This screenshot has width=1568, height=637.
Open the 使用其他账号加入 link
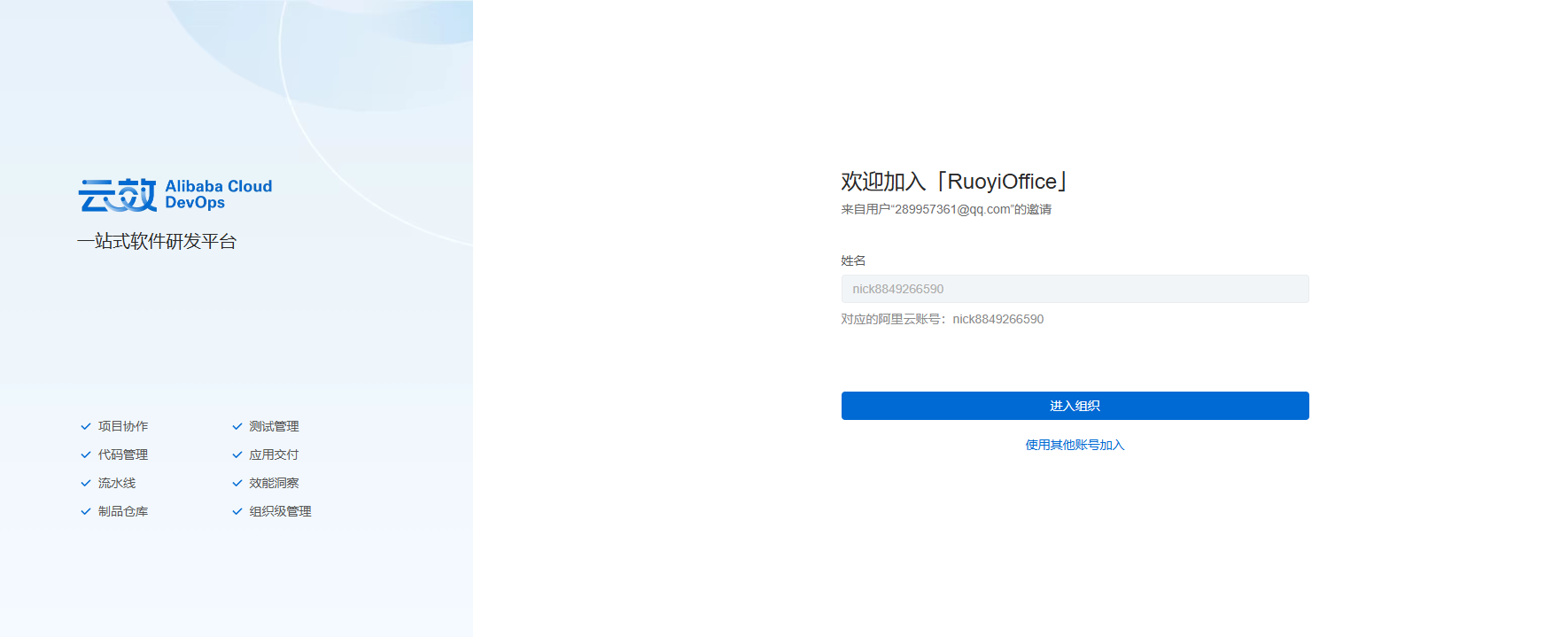(x=1075, y=445)
